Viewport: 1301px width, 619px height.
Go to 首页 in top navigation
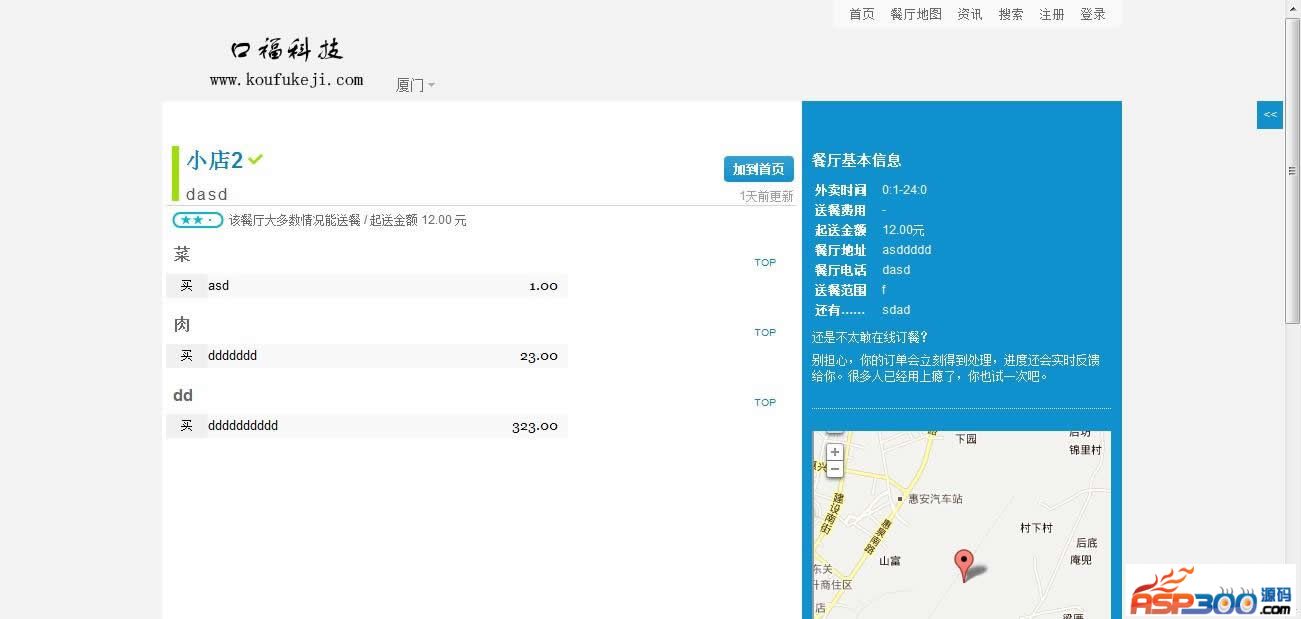[x=861, y=14]
